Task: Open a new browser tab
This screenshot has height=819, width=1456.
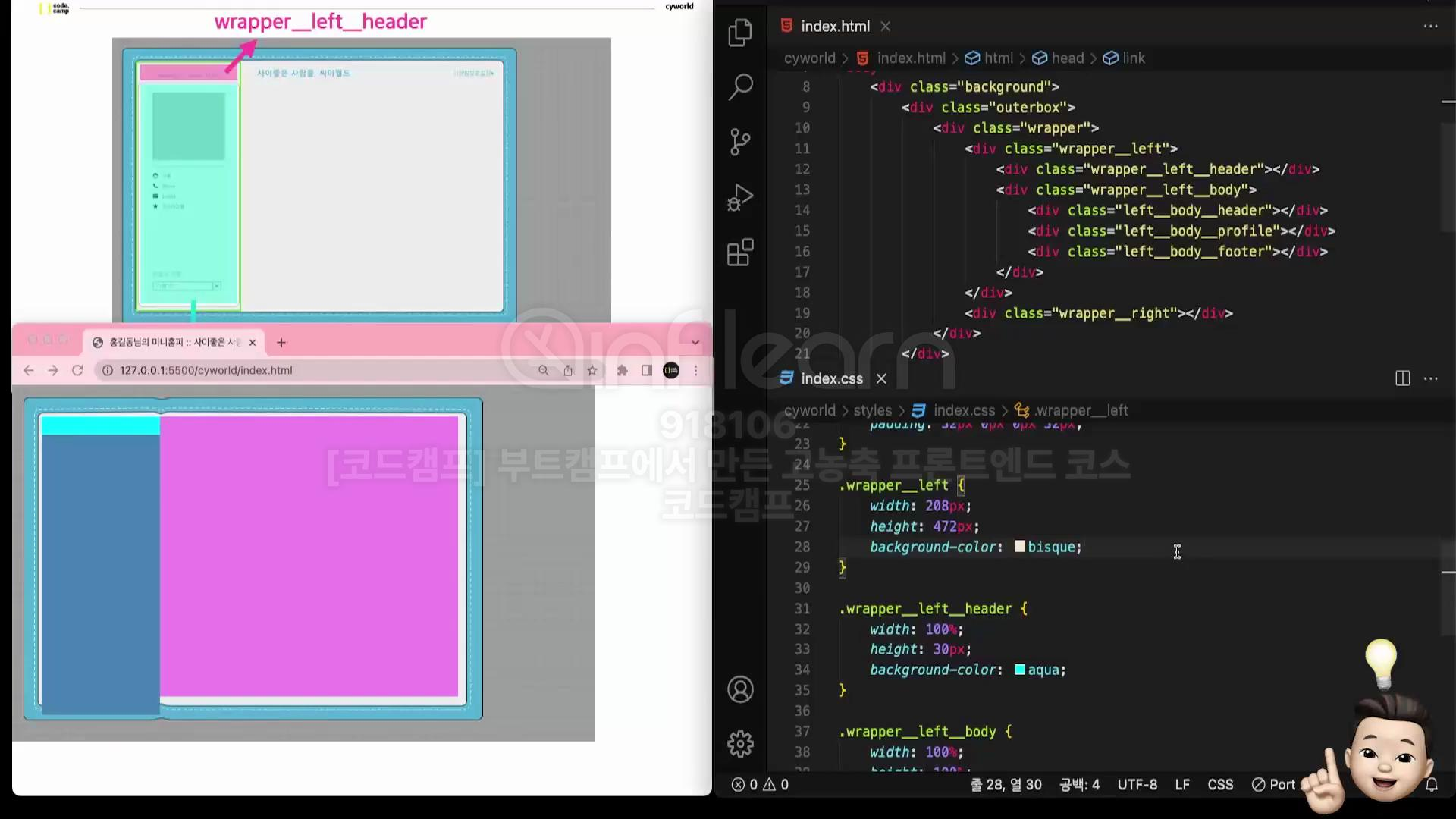Action: click(x=281, y=343)
